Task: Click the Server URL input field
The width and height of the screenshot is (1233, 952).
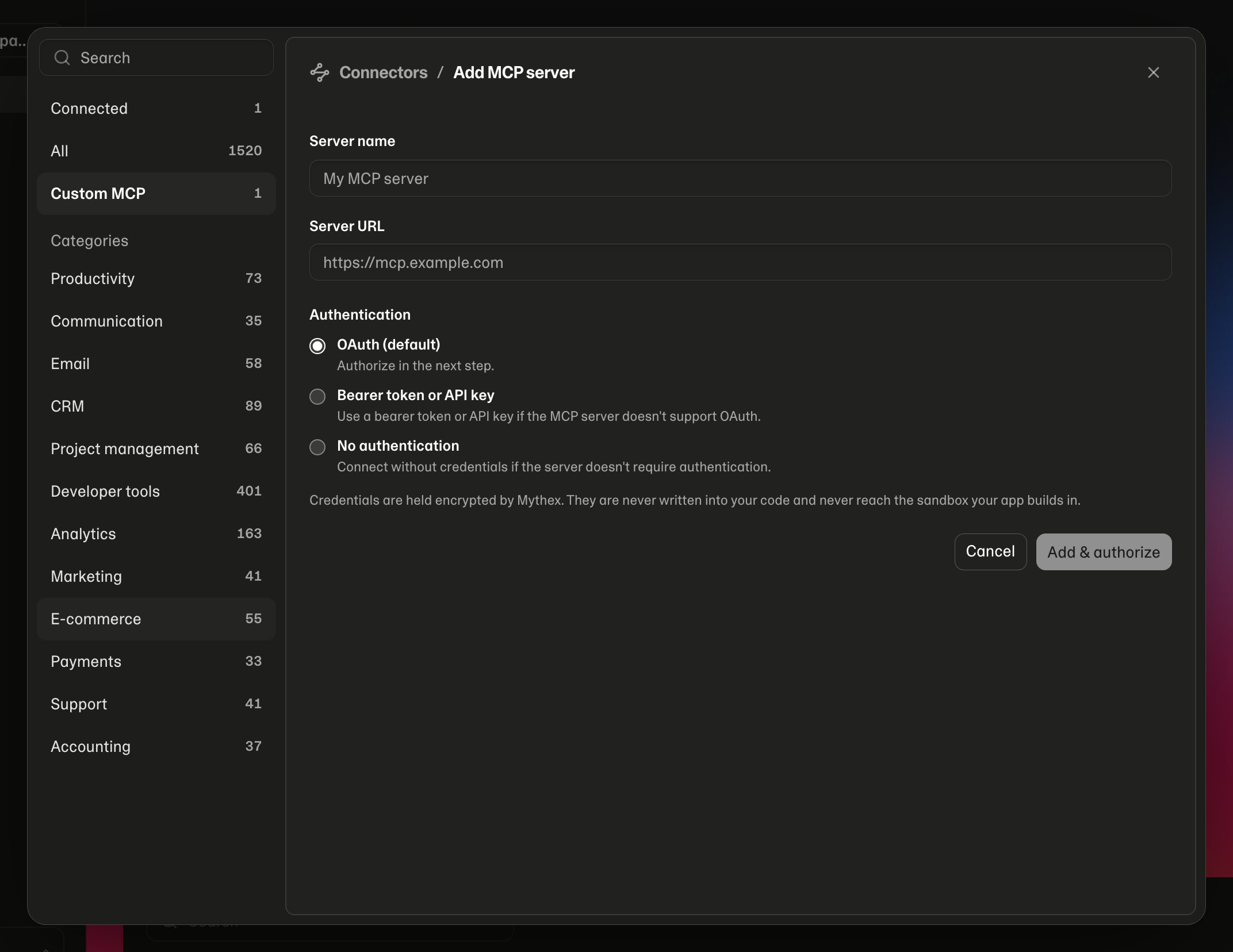Action: click(740, 262)
